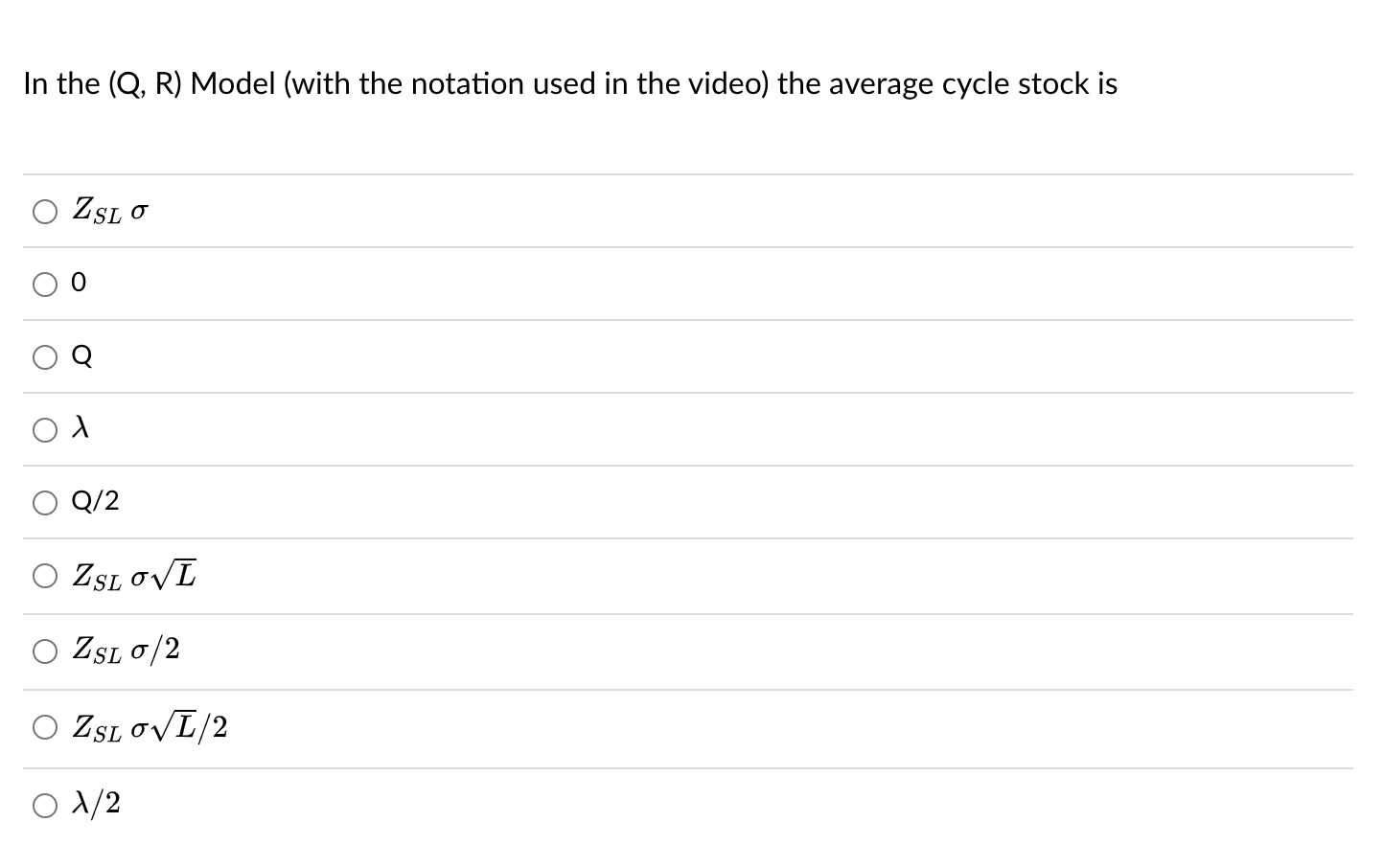Click the Z_SL σ label text
This screenshot has height=868, width=1384.
click(x=108, y=210)
